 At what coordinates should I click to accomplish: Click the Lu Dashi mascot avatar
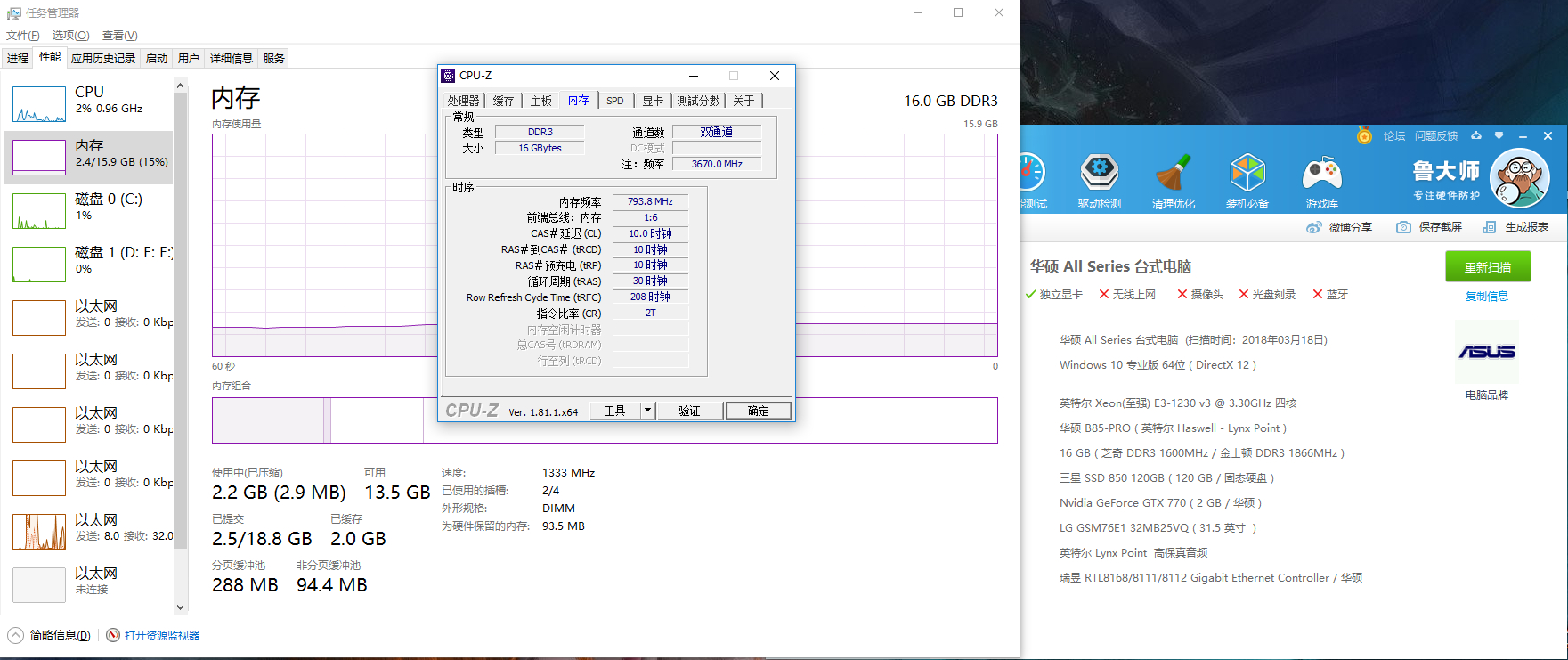[1520, 178]
